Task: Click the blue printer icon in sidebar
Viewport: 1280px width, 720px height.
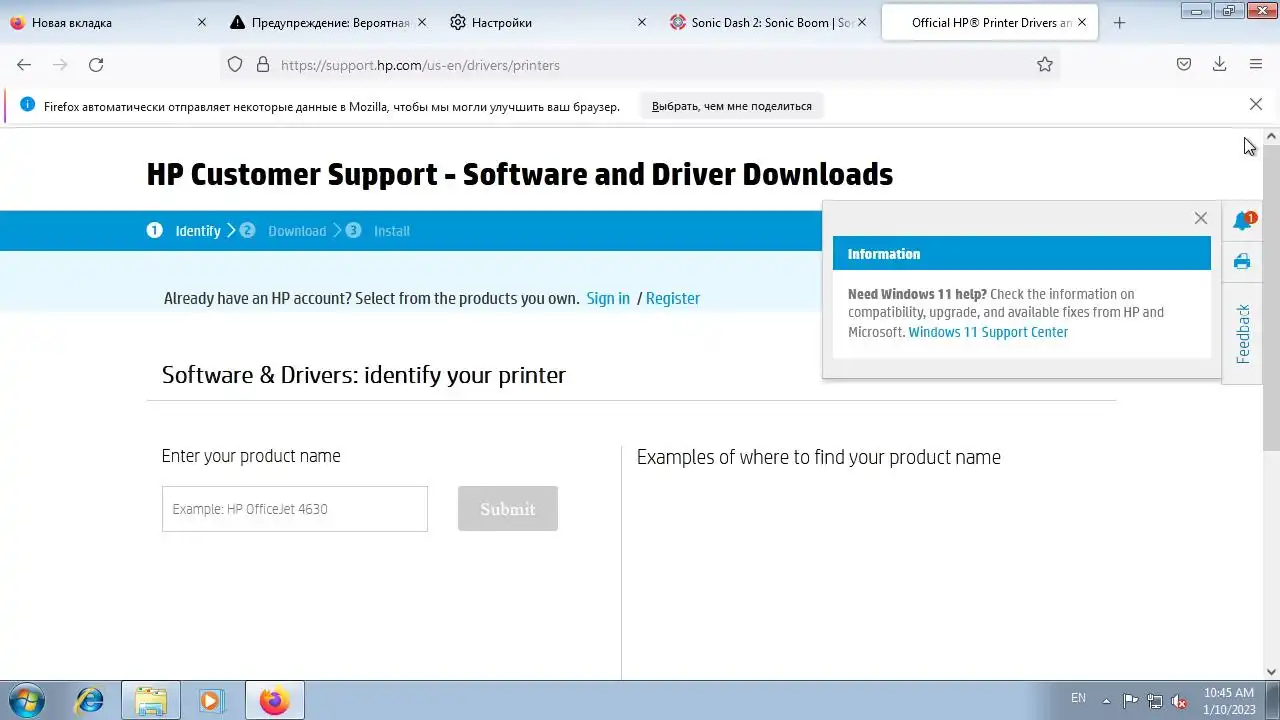Action: coord(1242,261)
